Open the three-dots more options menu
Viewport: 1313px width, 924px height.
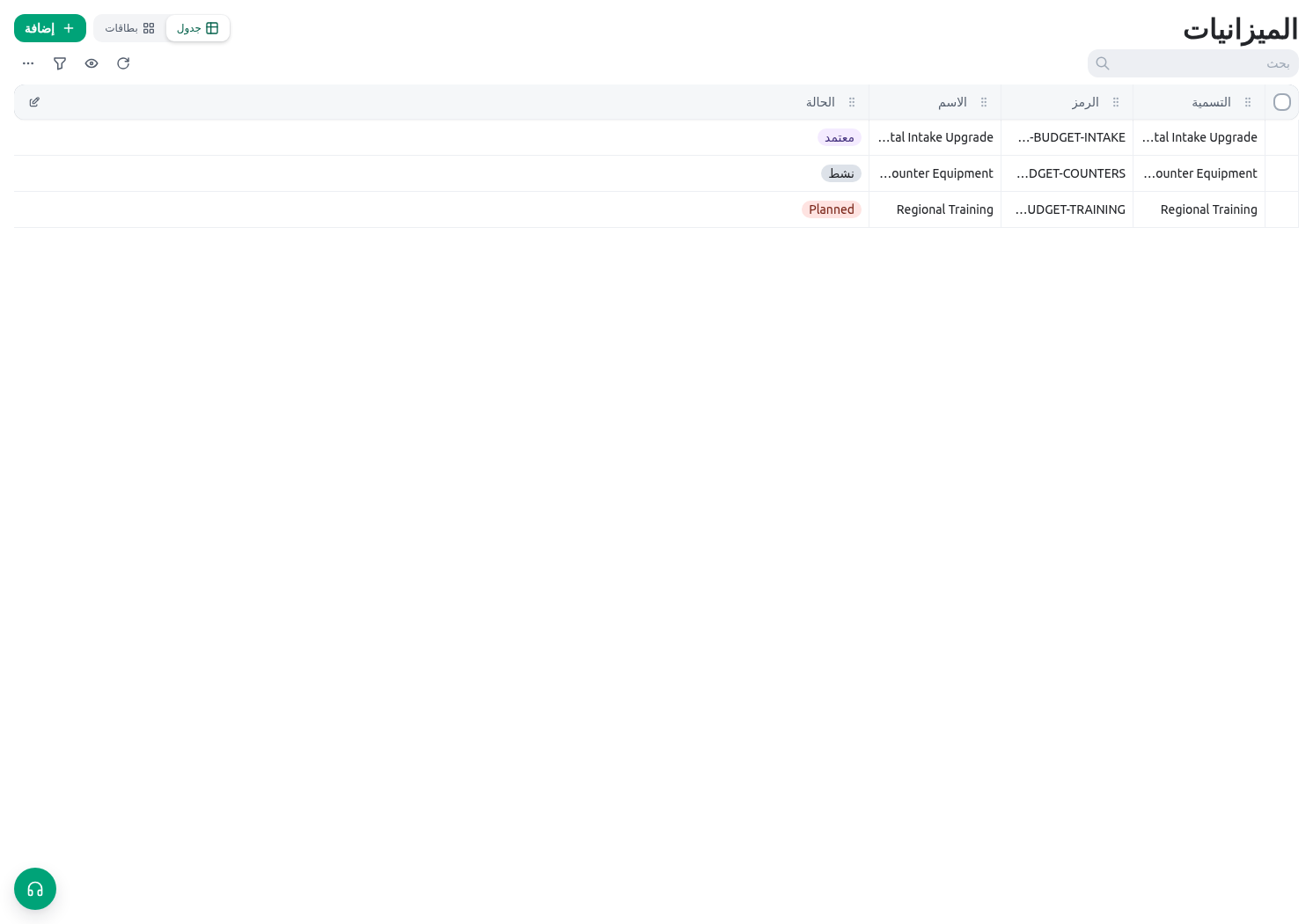coord(28,63)
